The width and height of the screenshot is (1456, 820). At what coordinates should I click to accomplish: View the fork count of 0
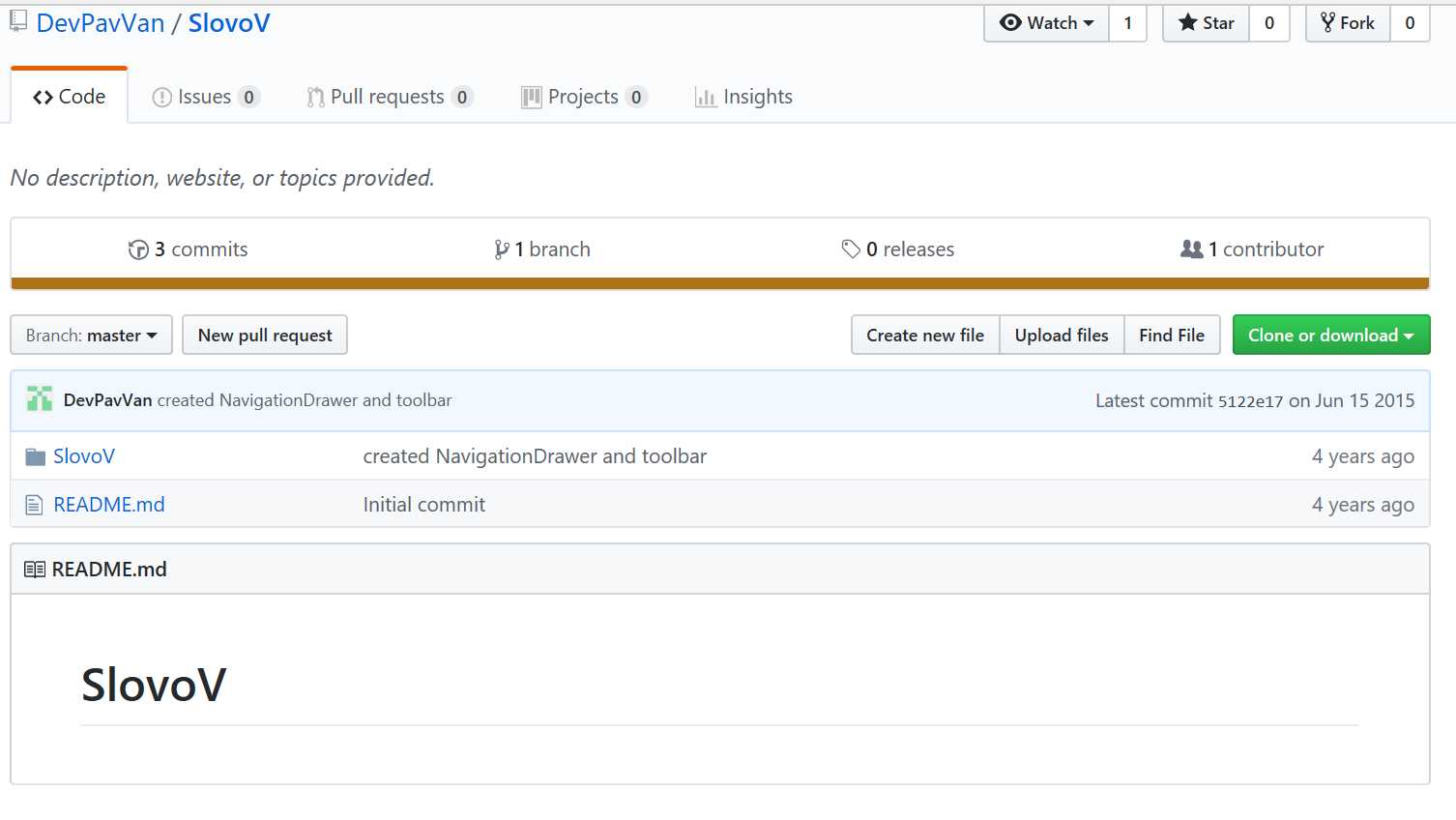tap(1410, 23)
